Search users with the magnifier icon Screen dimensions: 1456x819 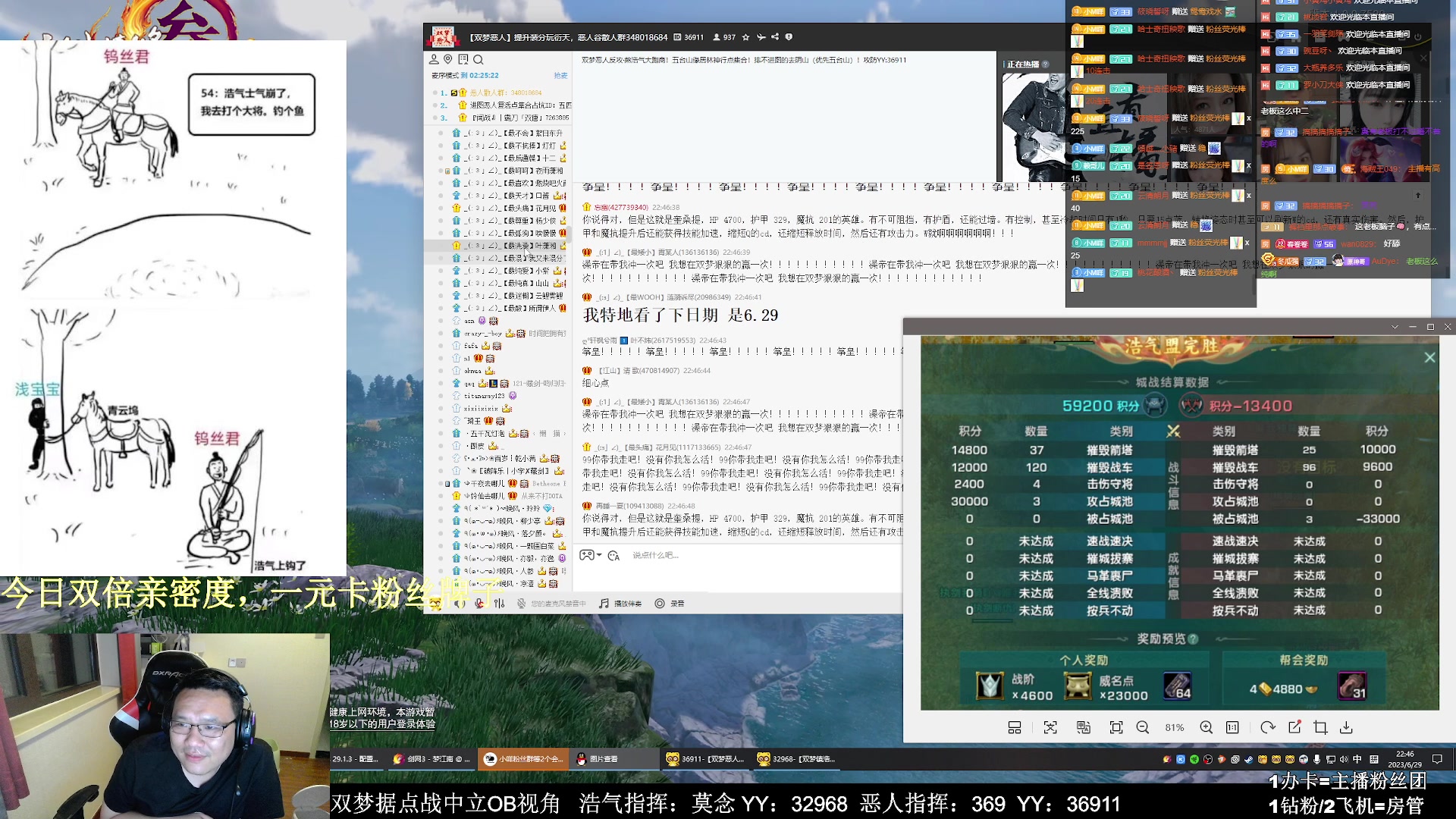pos(478,59)
